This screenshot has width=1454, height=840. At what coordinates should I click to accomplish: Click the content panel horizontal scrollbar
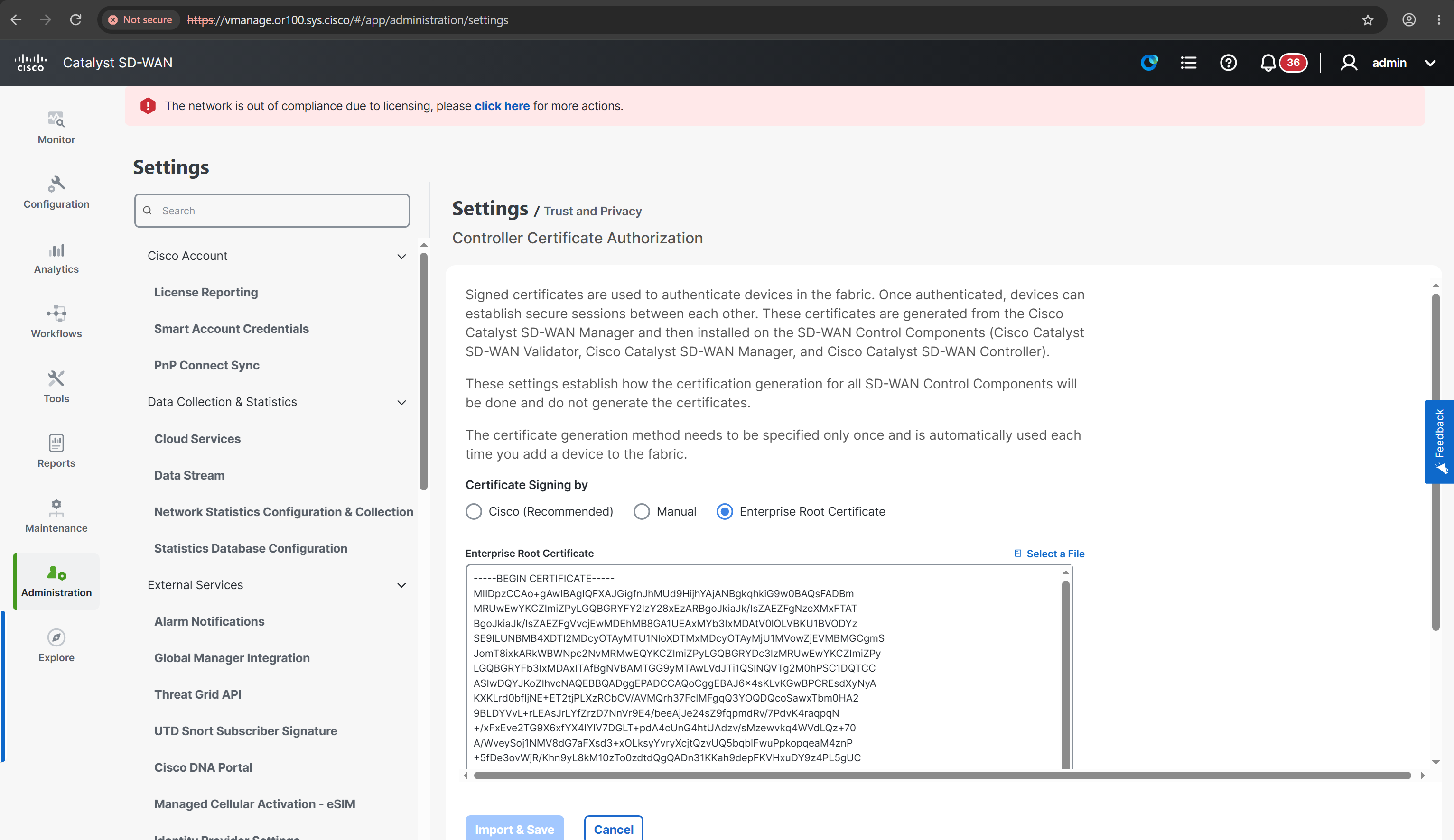(942, 775)
